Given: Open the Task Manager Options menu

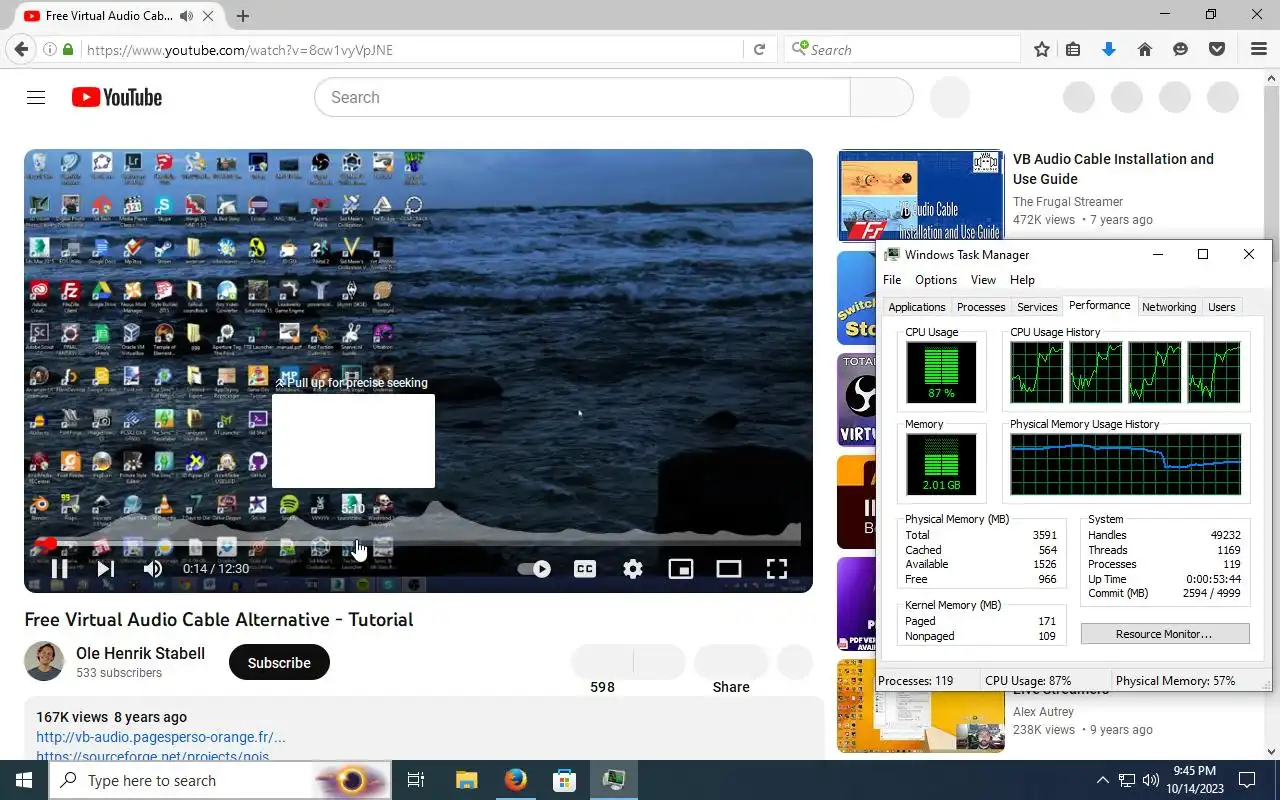Looking at the screenshot, I should pyautogui.click(x=936, y=280).
